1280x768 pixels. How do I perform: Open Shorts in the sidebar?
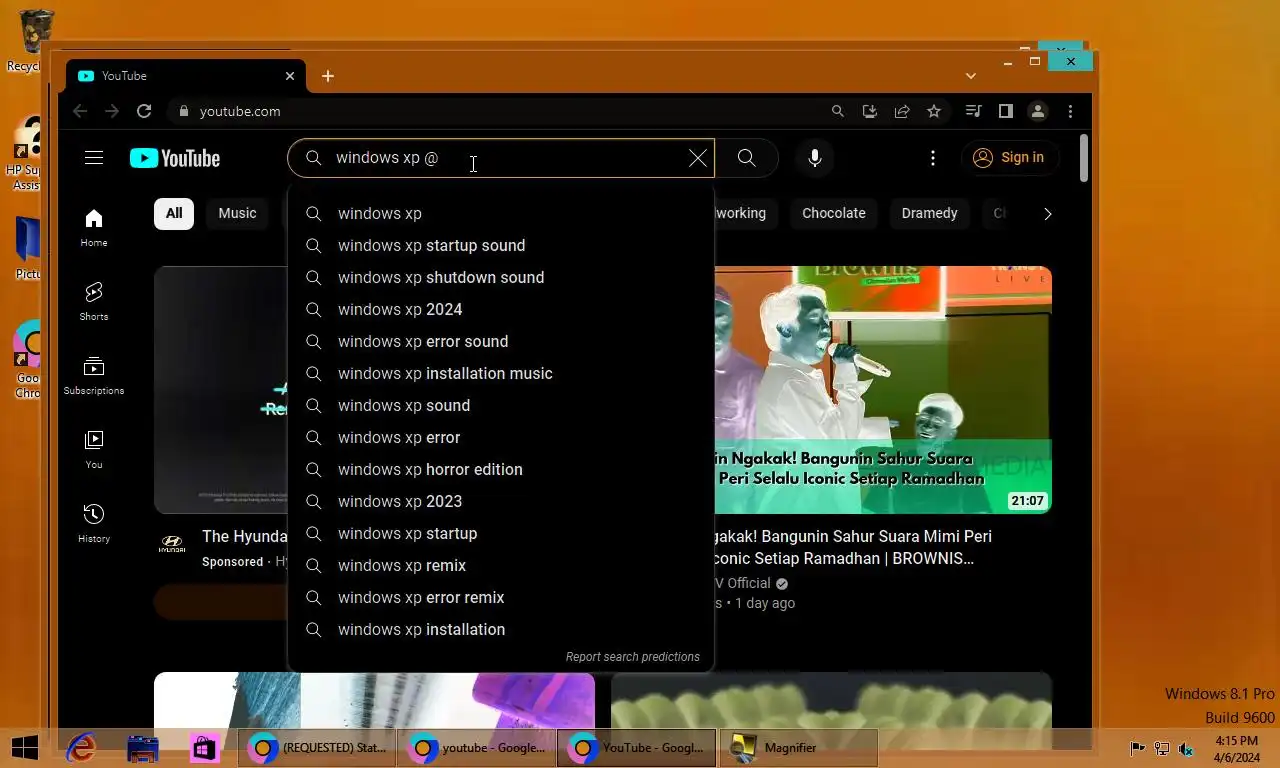94,301
